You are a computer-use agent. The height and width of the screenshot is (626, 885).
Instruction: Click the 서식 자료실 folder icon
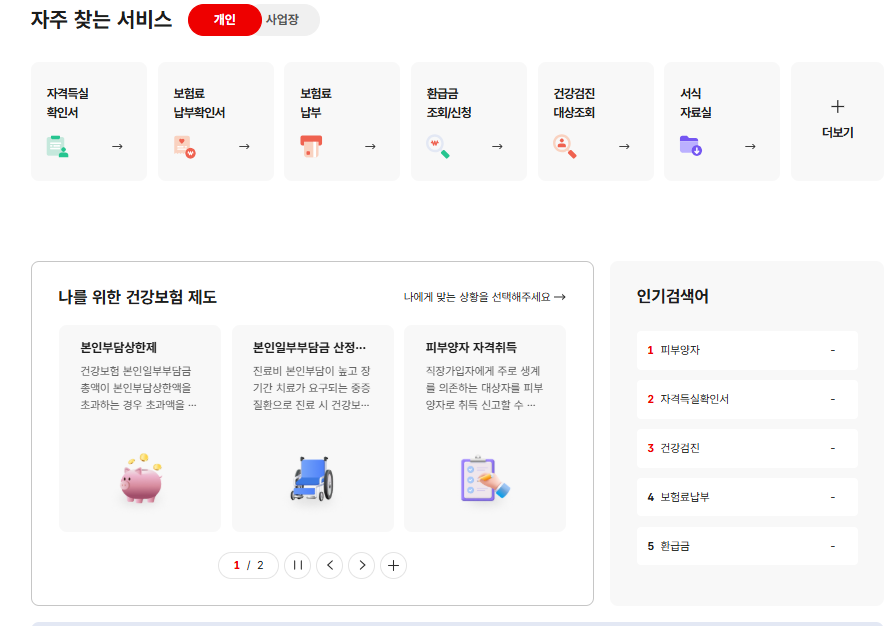click(x=691, y=147)
